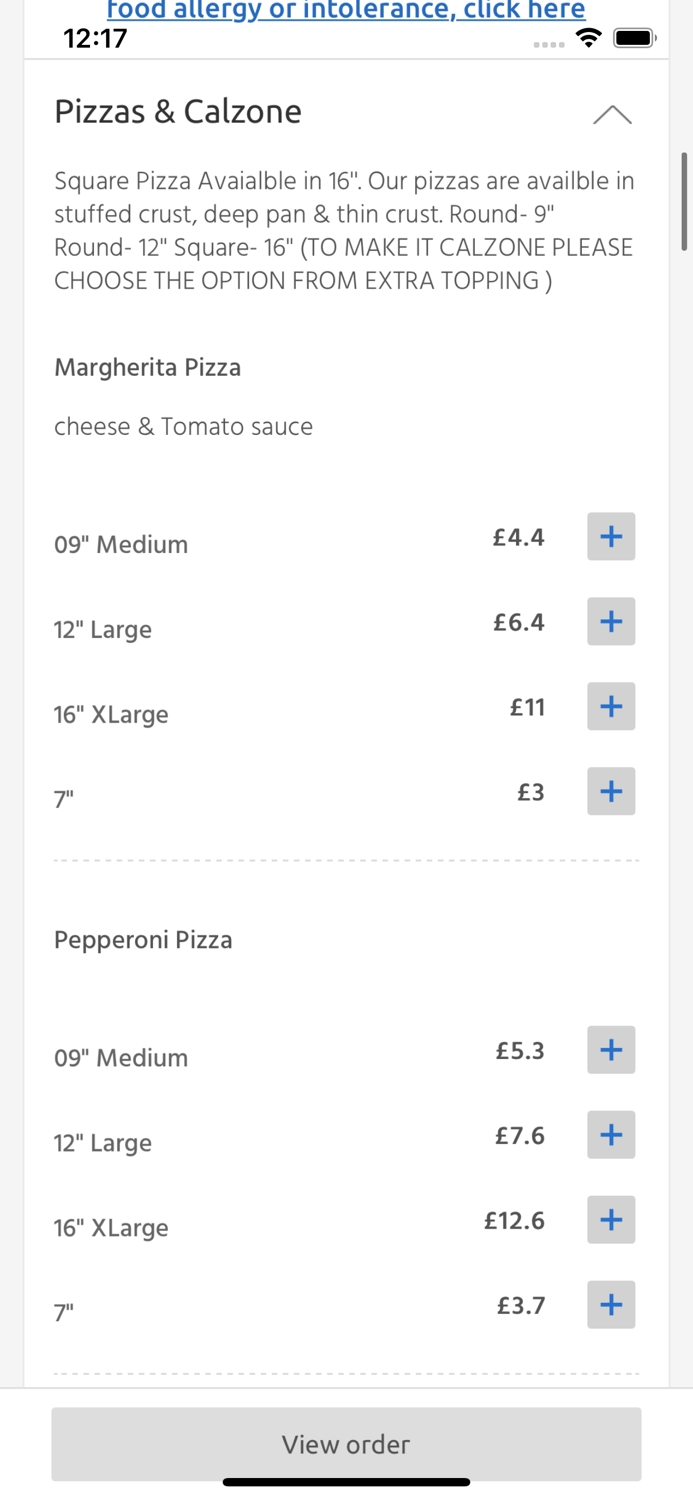The width and height of the screenshot is (693, 1500).
Task: Add Margherita Pizza 12" Large to order
Action: [x=610, y=622]
